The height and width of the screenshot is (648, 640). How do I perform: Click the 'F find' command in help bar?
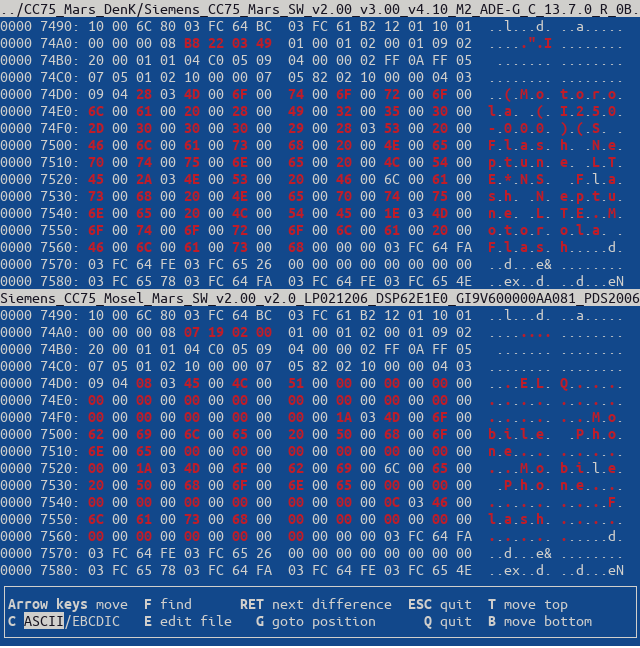(168, 604)
